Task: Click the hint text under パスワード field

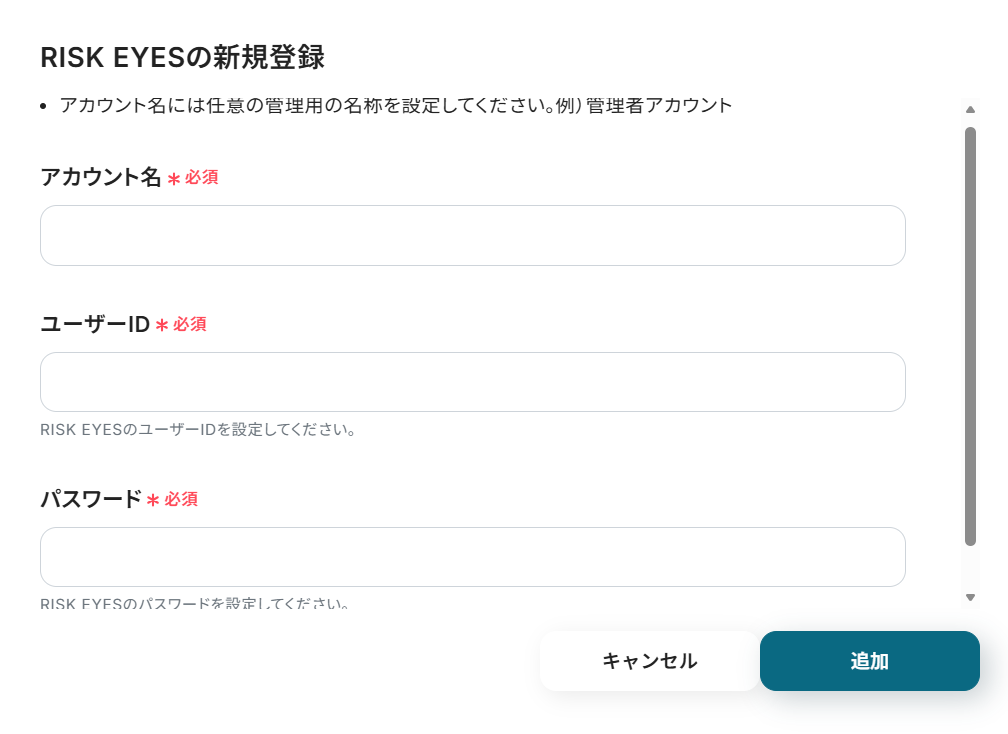Action: point(194,604)
